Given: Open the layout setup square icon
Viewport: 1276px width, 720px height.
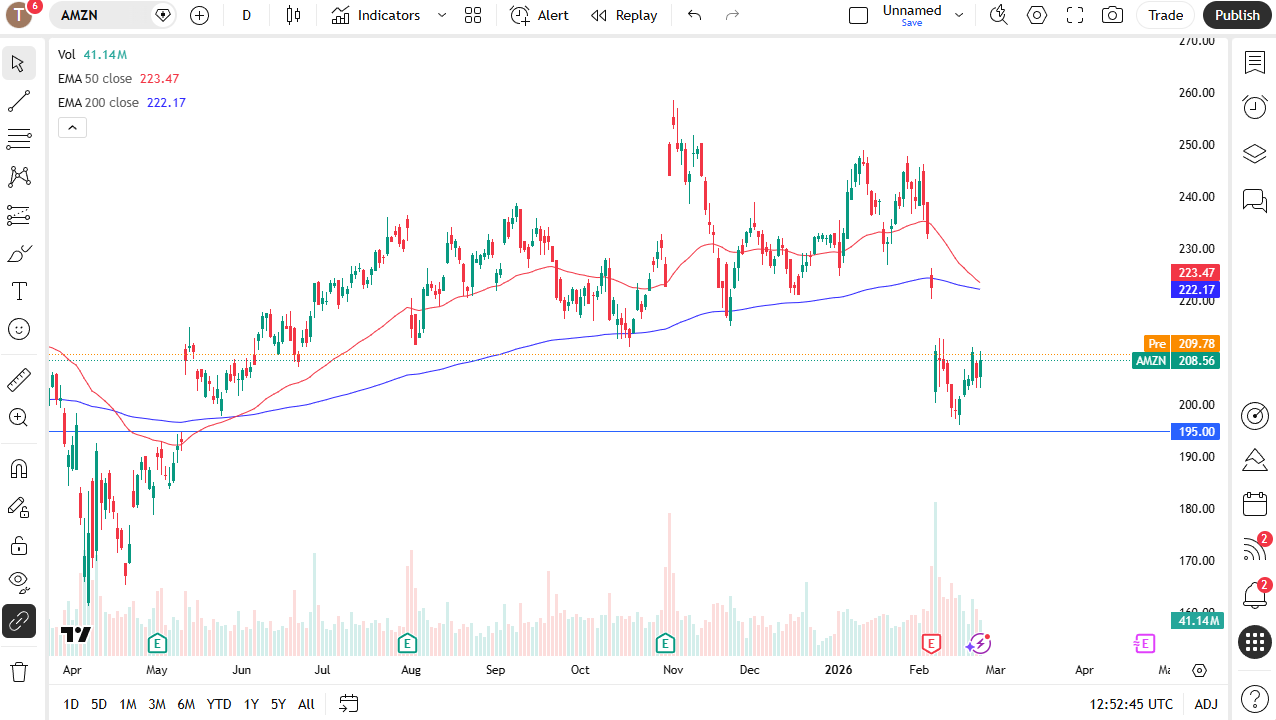Looking at the screenshot, I should 858,15.
